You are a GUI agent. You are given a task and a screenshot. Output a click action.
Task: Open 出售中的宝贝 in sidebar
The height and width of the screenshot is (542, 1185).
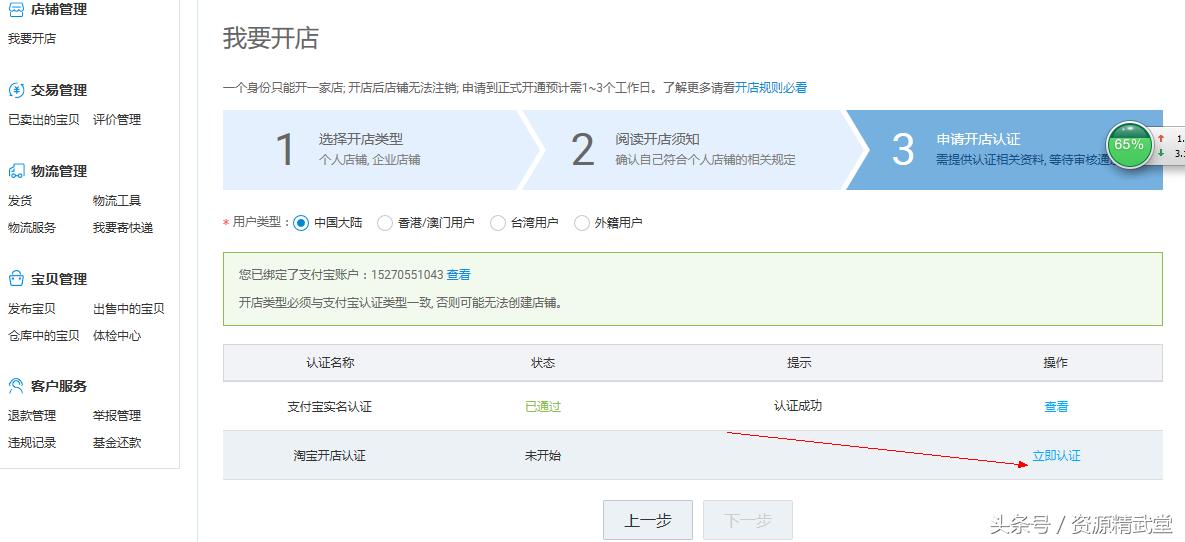(128, 308)
